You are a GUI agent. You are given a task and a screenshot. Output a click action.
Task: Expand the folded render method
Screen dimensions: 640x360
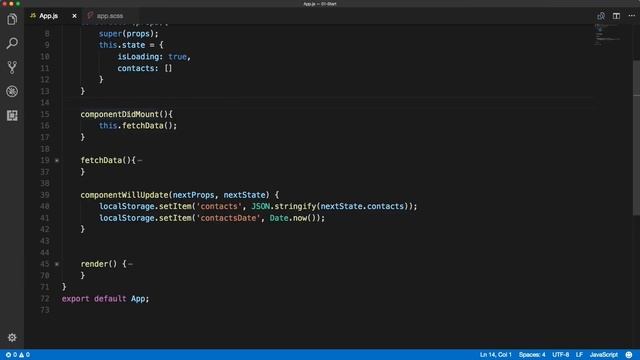click(x=57, y=264)
